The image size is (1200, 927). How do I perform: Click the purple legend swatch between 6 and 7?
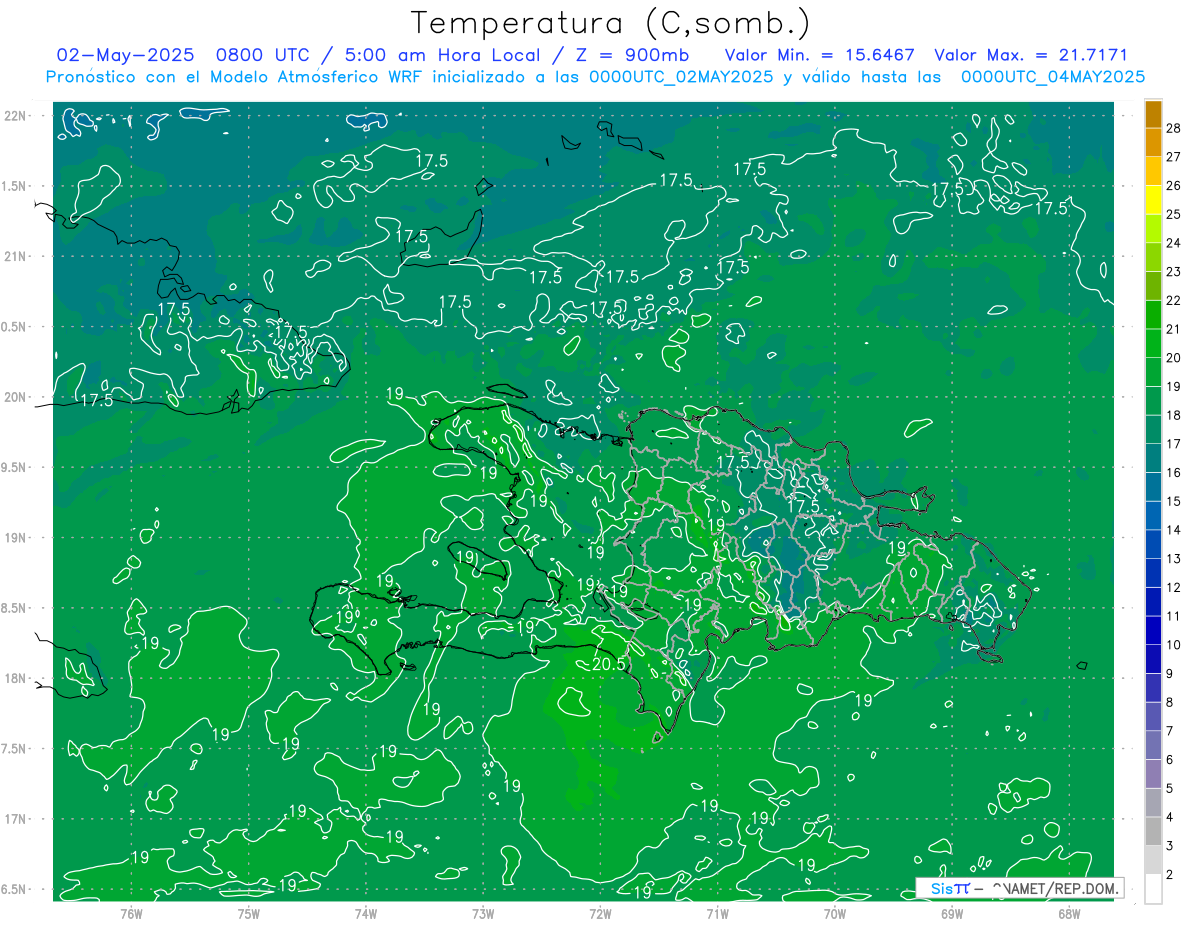tap(1153, 746)
